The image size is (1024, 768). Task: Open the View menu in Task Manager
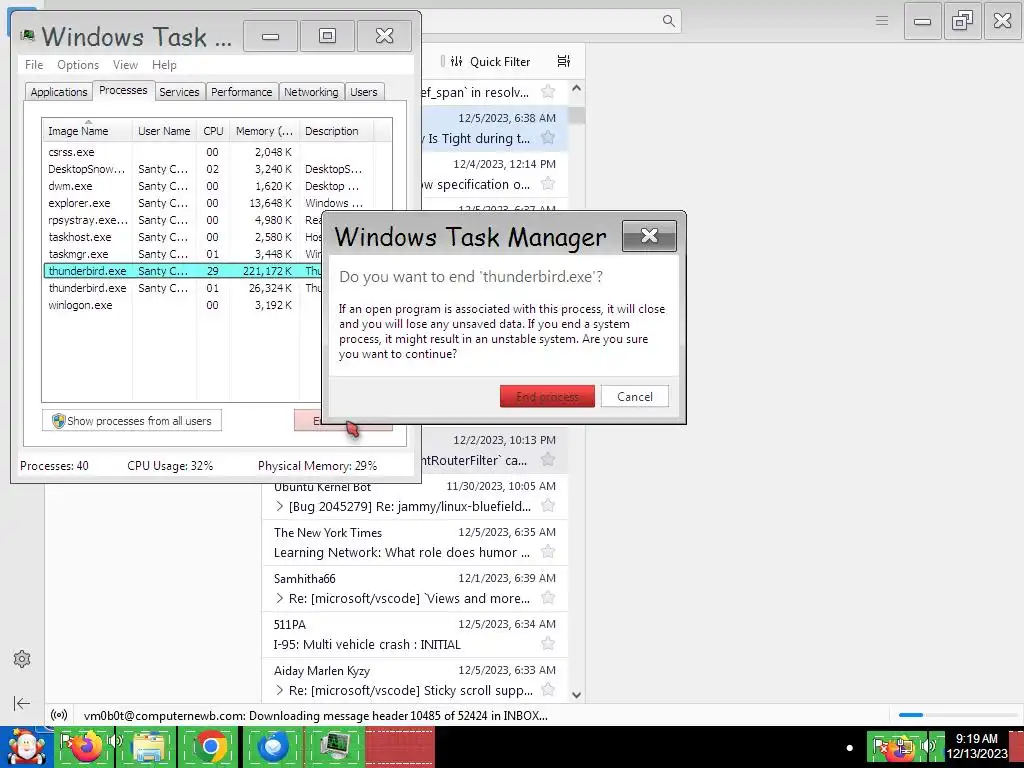click(125, 65)
